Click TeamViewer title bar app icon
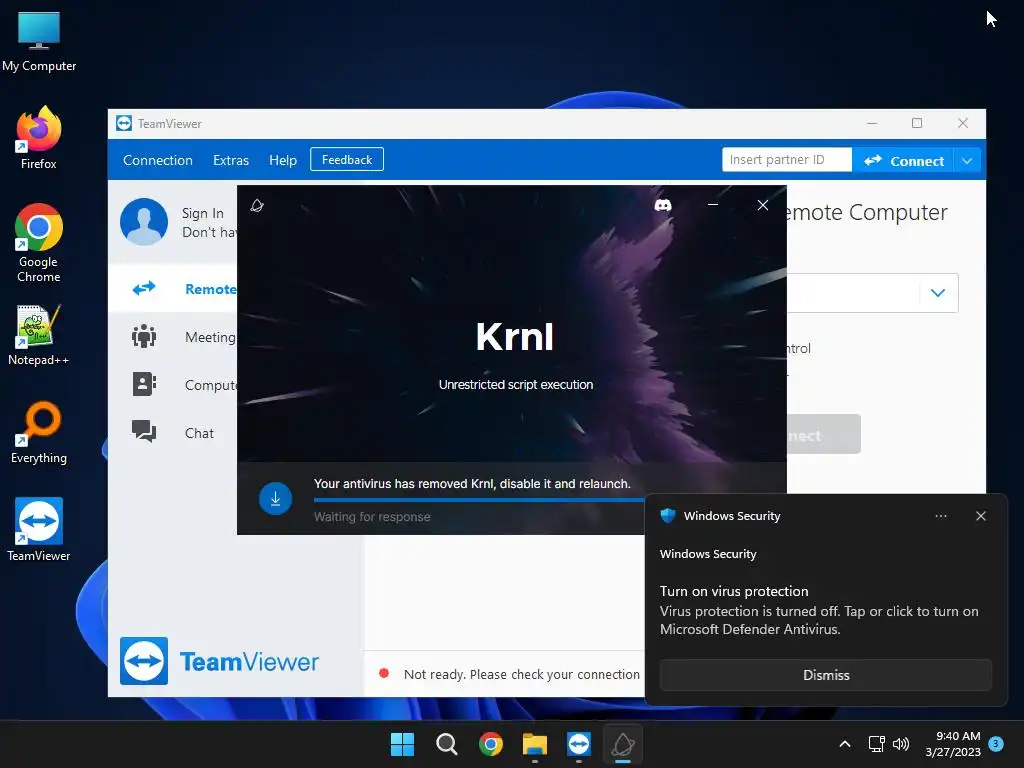The image size is (1024, 768). click(x=124, y=123)
